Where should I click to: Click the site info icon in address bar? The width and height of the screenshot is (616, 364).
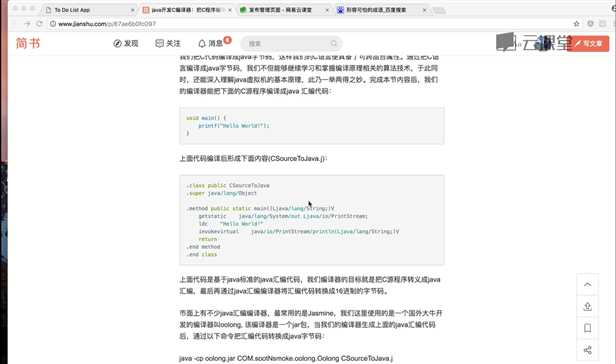(x=53, y=24)
